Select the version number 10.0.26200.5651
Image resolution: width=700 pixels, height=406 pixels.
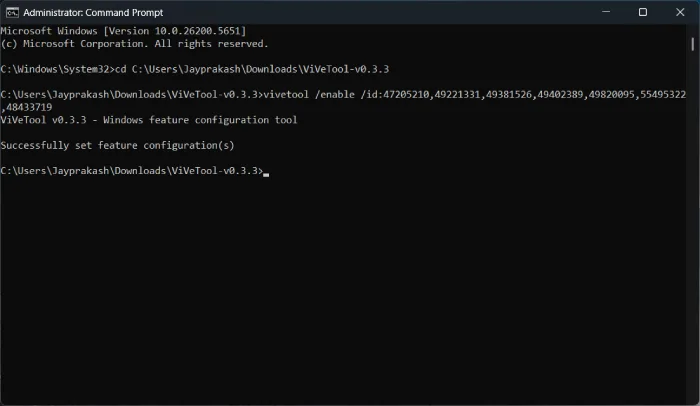[197, 31]
